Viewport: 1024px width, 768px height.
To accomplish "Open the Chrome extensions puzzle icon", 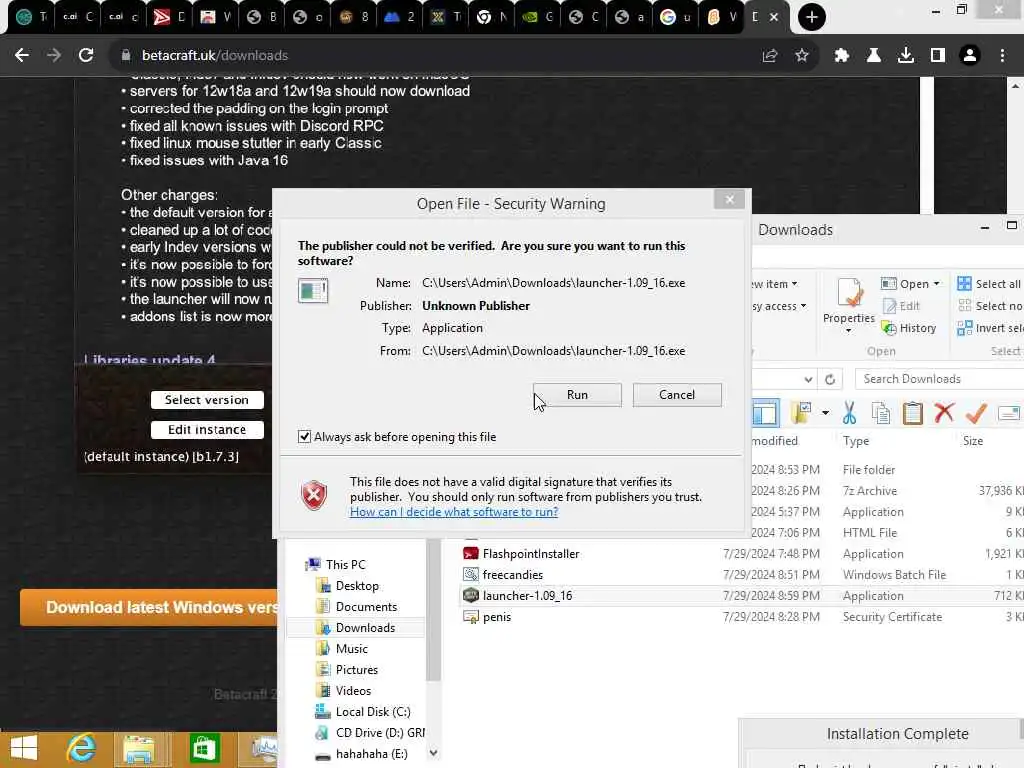I will pos(842,56).
